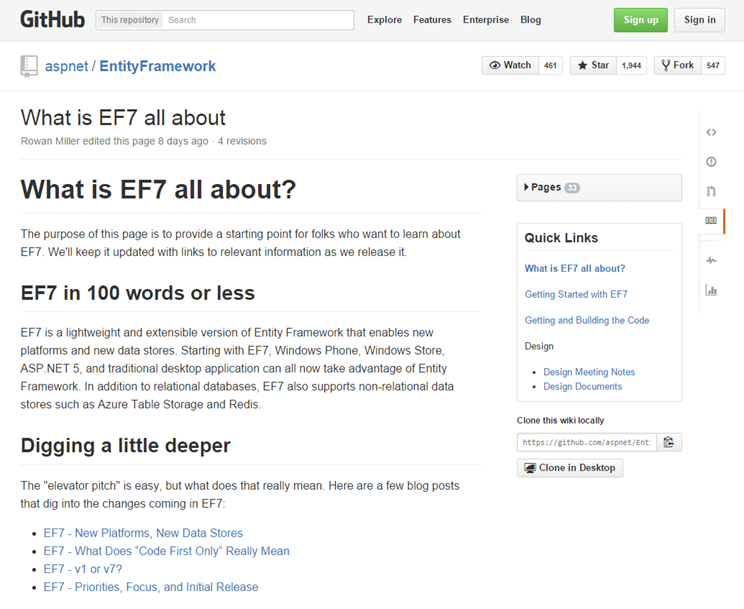View the 547 forks count

713,66
